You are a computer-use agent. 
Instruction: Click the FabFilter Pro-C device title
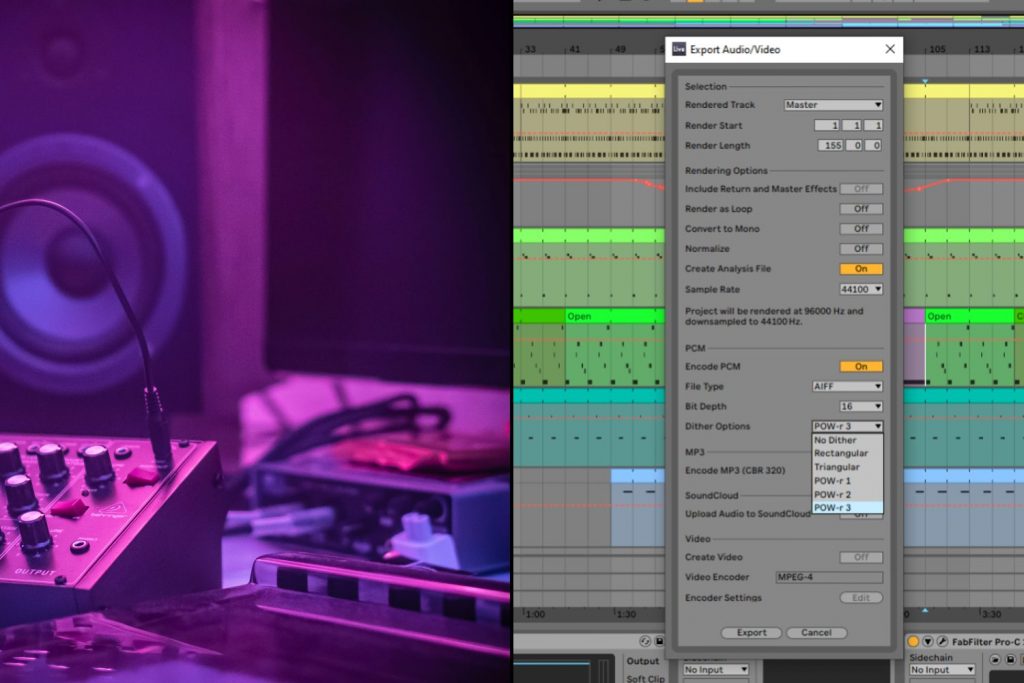[987, 642]
